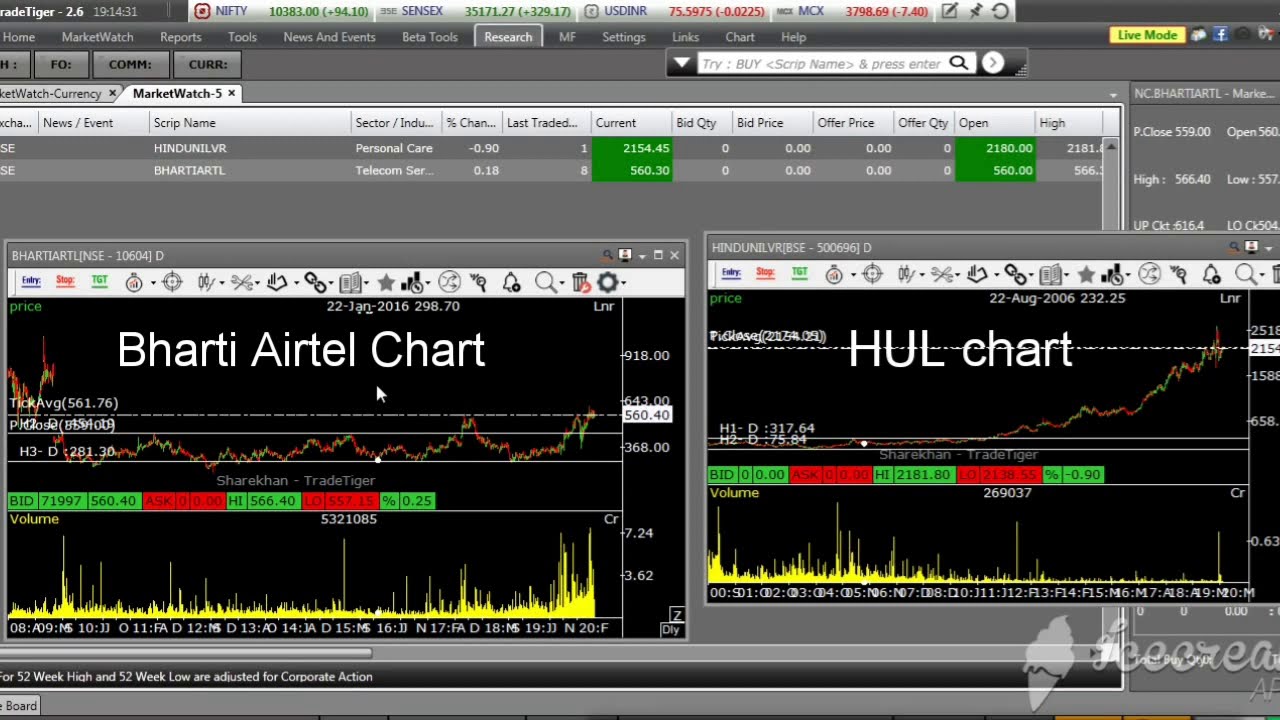
Task: Open MarketWatch menu
Action: (97, 37)
